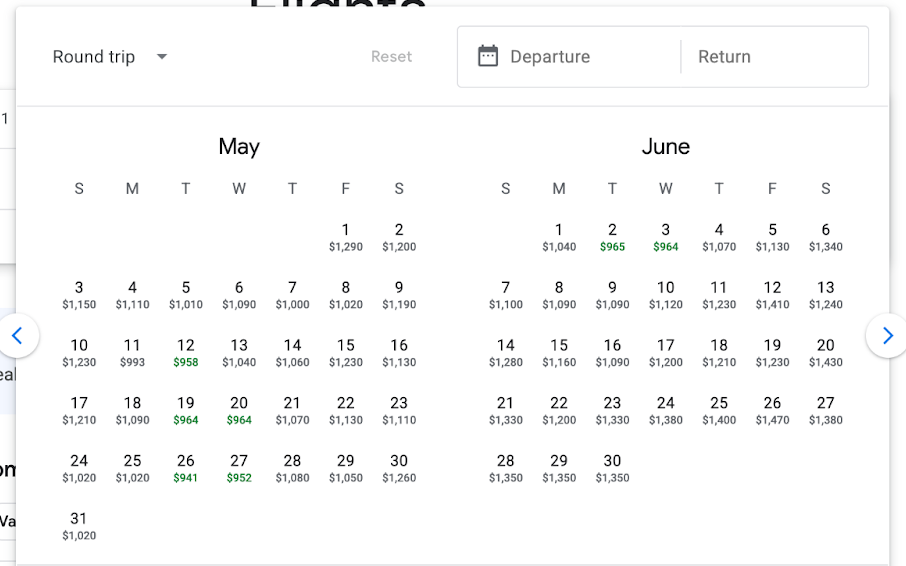The width and height of the screenshot is (906, 566).
Task: Select May 12 priced at $958
Action: pyautogui.click(x=186, y=351)
